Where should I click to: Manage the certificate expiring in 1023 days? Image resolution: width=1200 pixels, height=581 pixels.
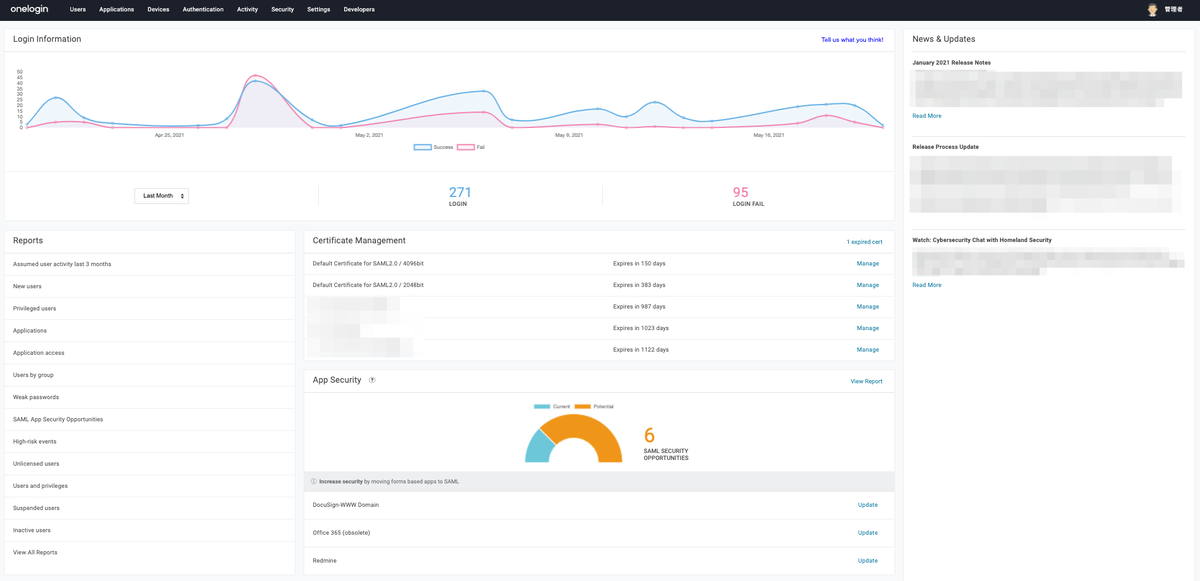click(x=868, y=328)
